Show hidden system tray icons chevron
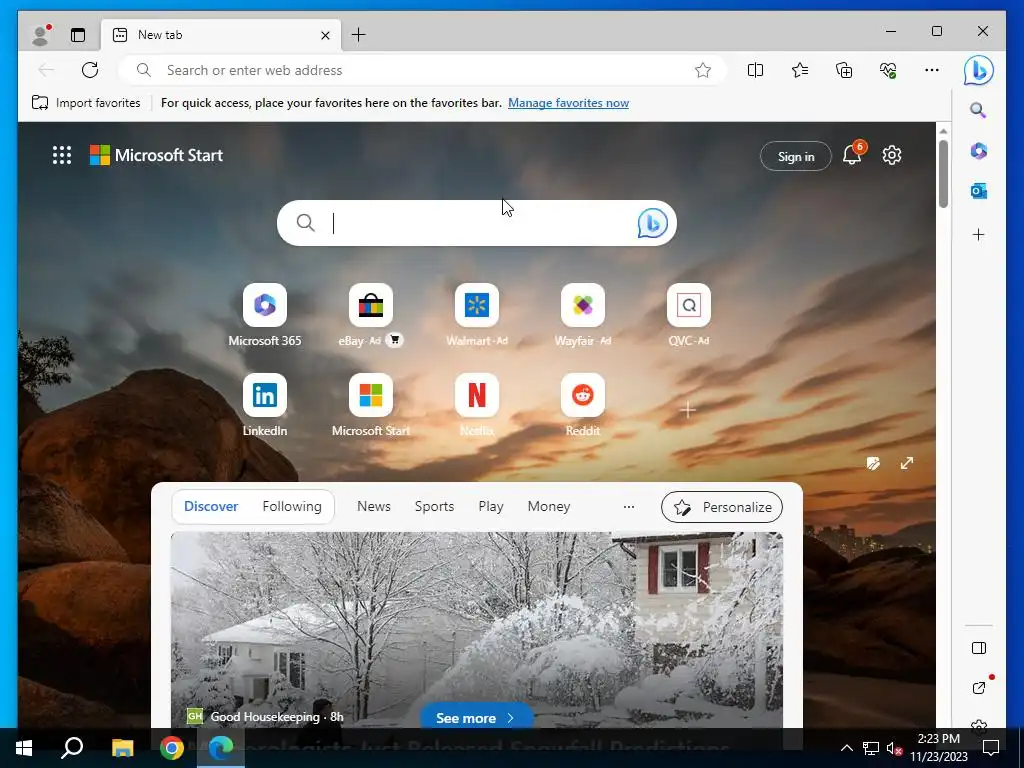This screenshot has width=1024, height=768. tap(846, 748)
